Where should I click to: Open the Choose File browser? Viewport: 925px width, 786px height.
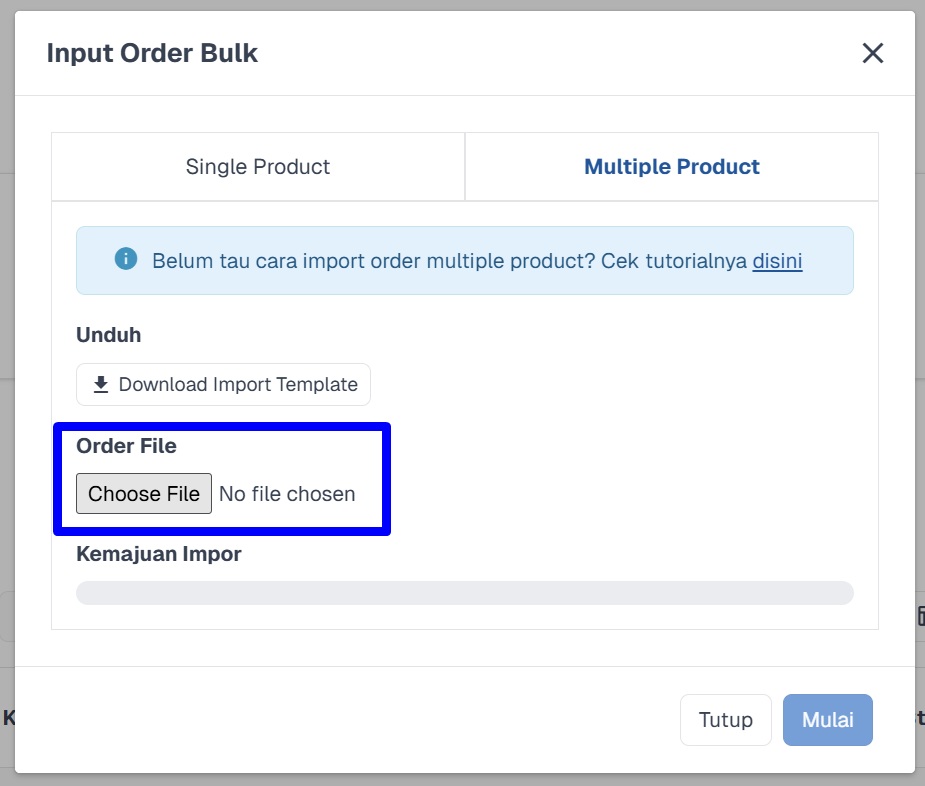pos(144,493)
